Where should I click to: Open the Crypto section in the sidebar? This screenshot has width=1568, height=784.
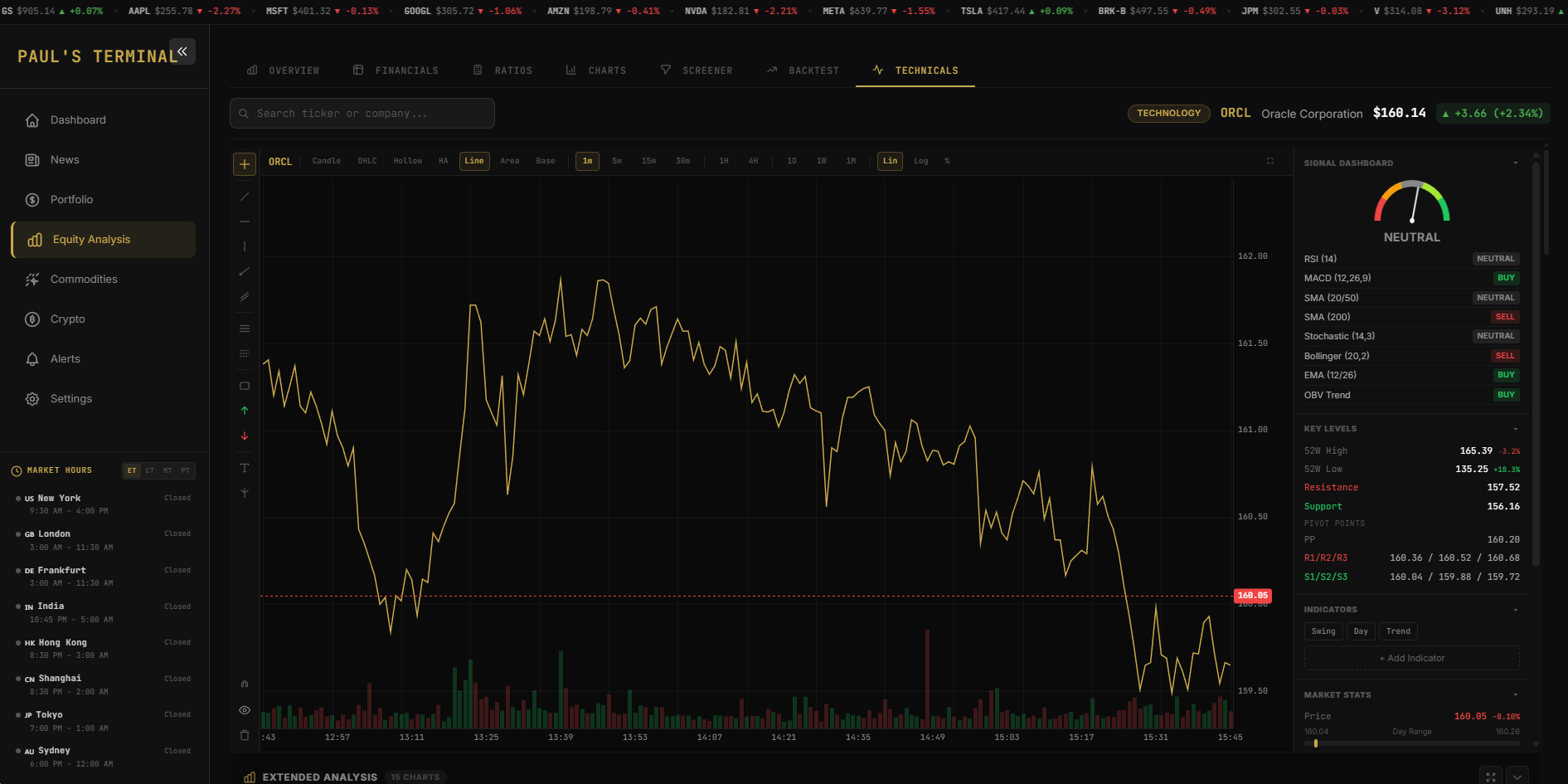pos(67,319)
